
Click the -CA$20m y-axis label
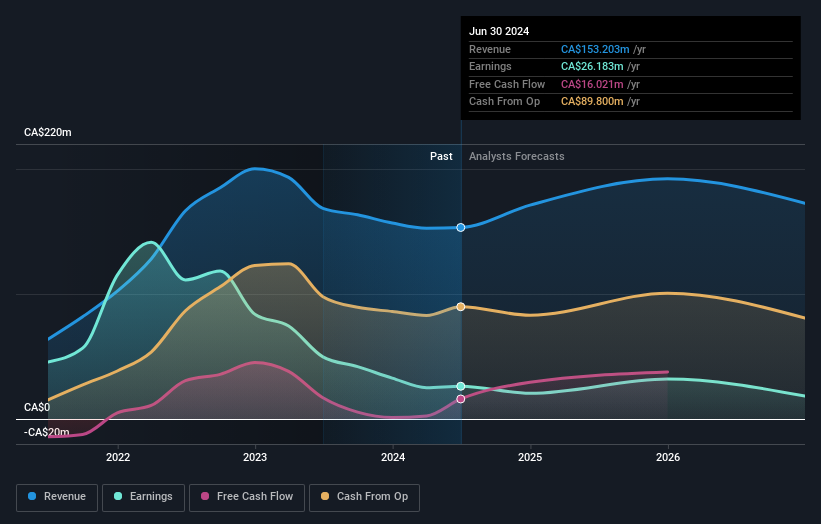click(x=47, y=432)
